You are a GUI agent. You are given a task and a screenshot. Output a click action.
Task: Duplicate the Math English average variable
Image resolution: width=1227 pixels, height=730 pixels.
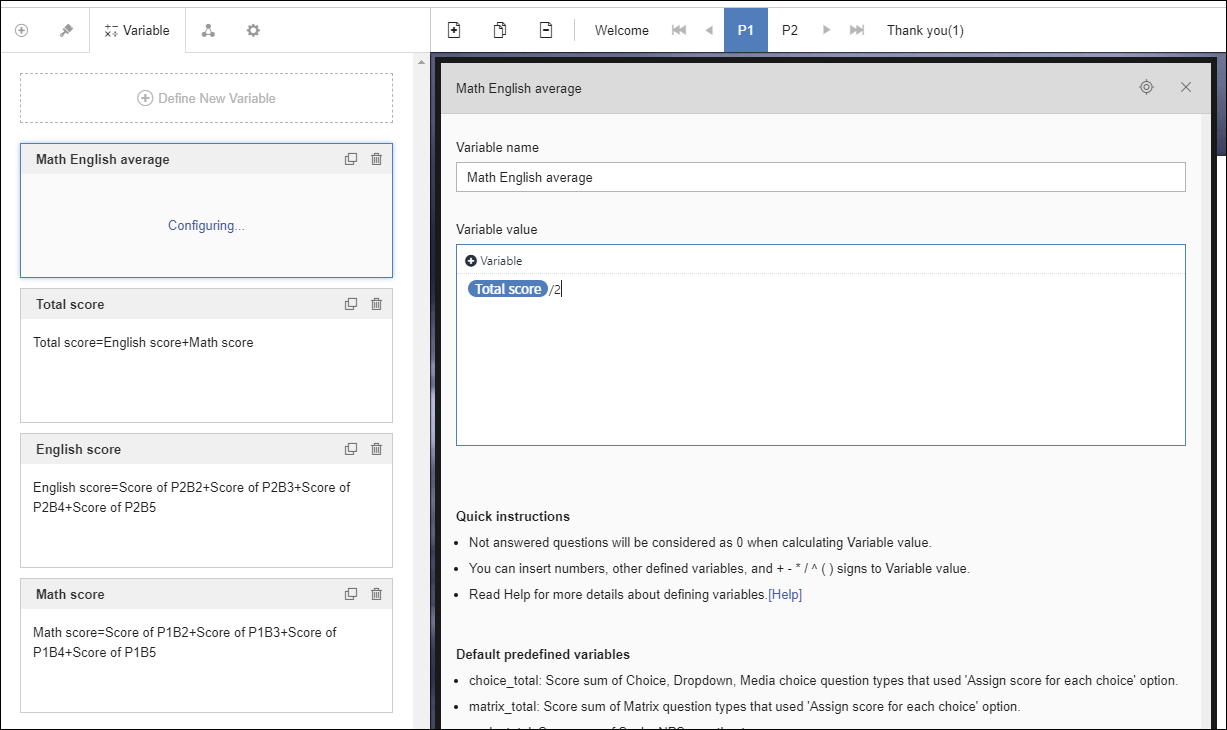[x=351, y=159]
